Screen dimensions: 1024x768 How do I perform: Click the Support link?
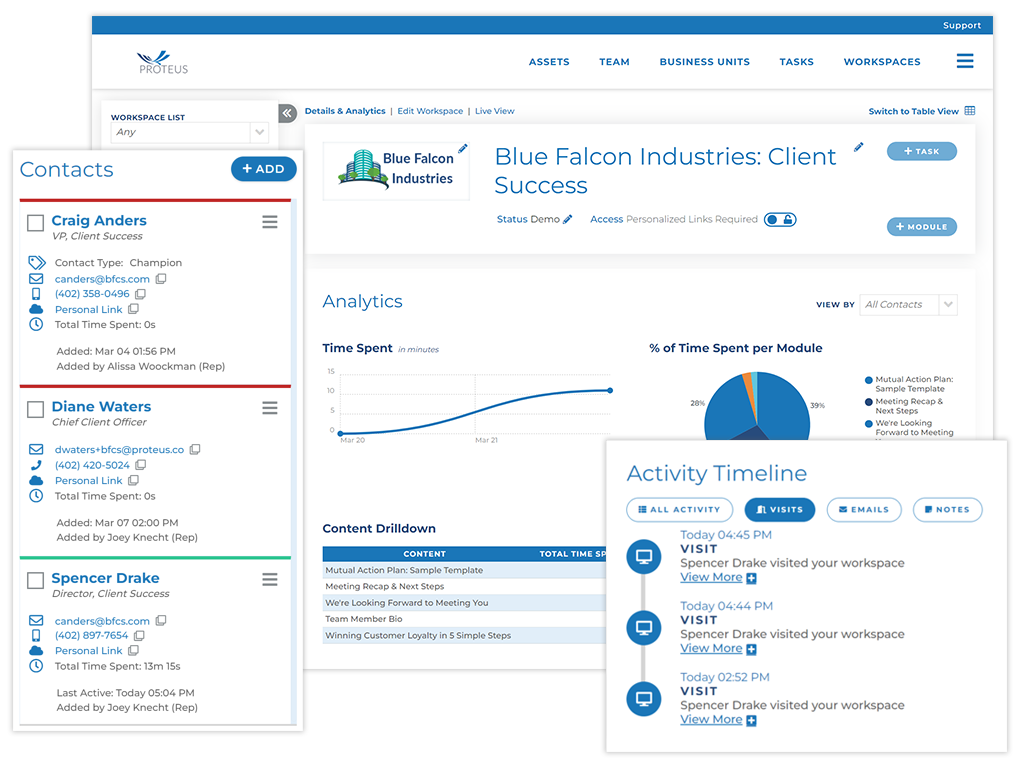[x=961, y=25]
